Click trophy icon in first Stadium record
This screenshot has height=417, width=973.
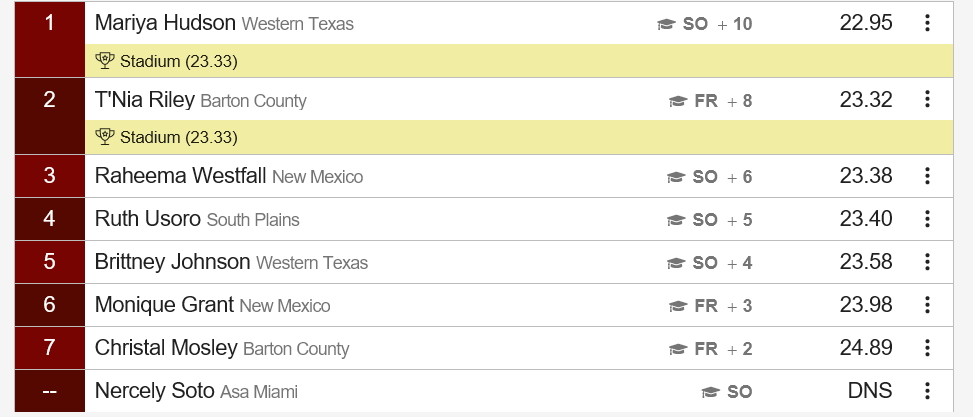coord(105,60)
